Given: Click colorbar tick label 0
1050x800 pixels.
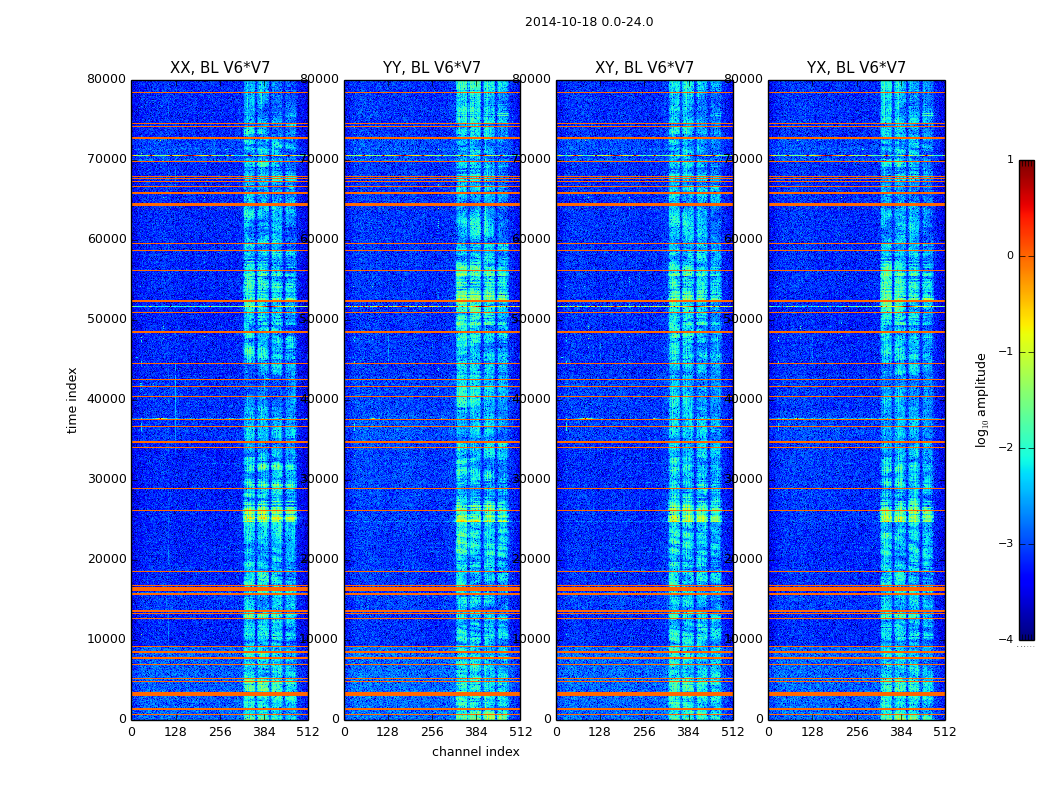Looking at the screenshot, I should (x=1009, y=256).
